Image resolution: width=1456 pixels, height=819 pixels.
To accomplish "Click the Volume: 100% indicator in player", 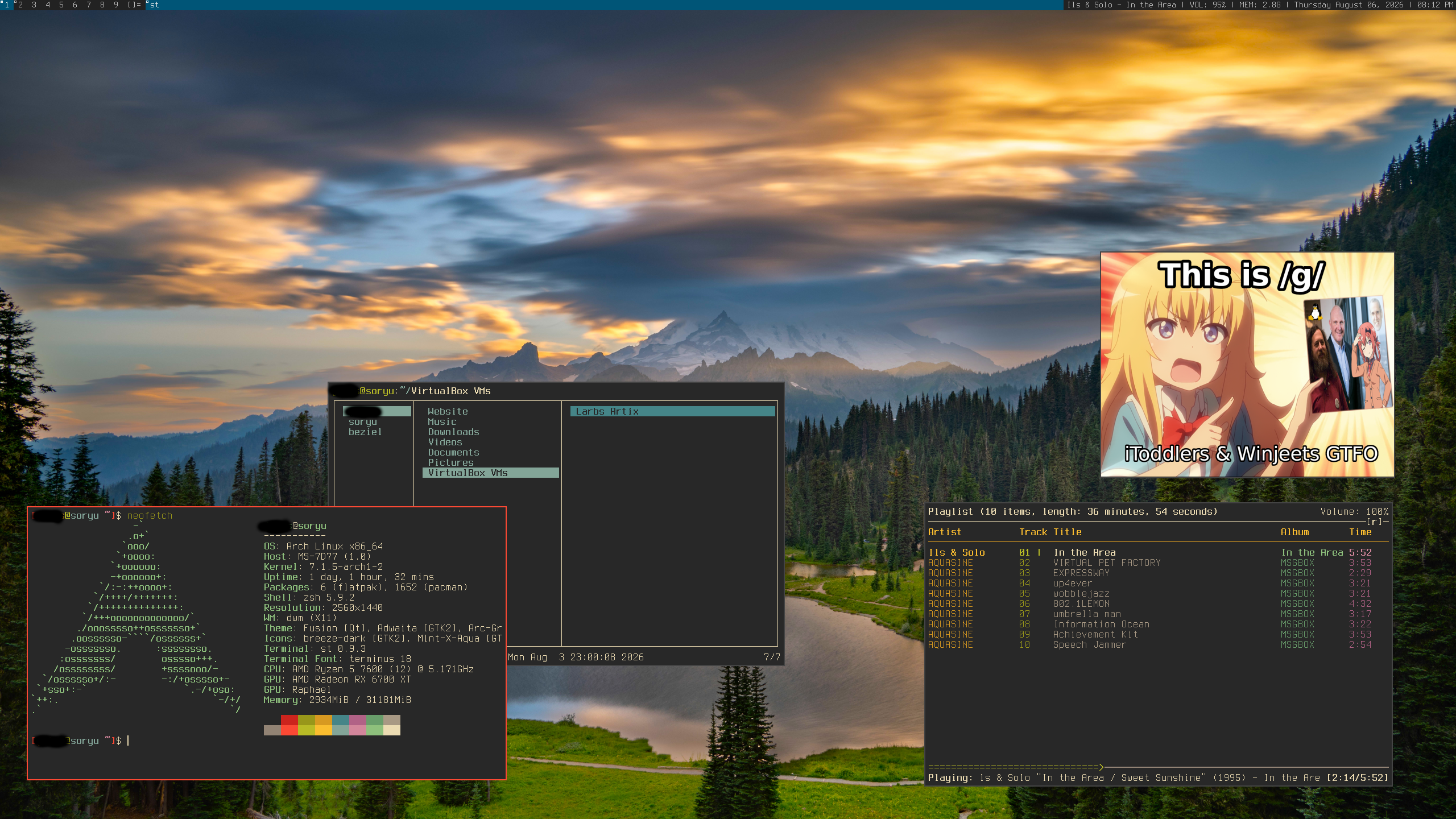I will click(1355, 511).
